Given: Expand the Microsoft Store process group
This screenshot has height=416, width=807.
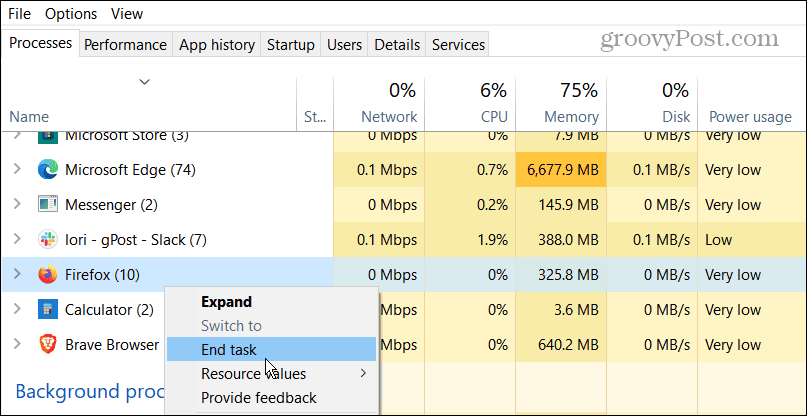Looking at the screenshot, I should 17,137.
